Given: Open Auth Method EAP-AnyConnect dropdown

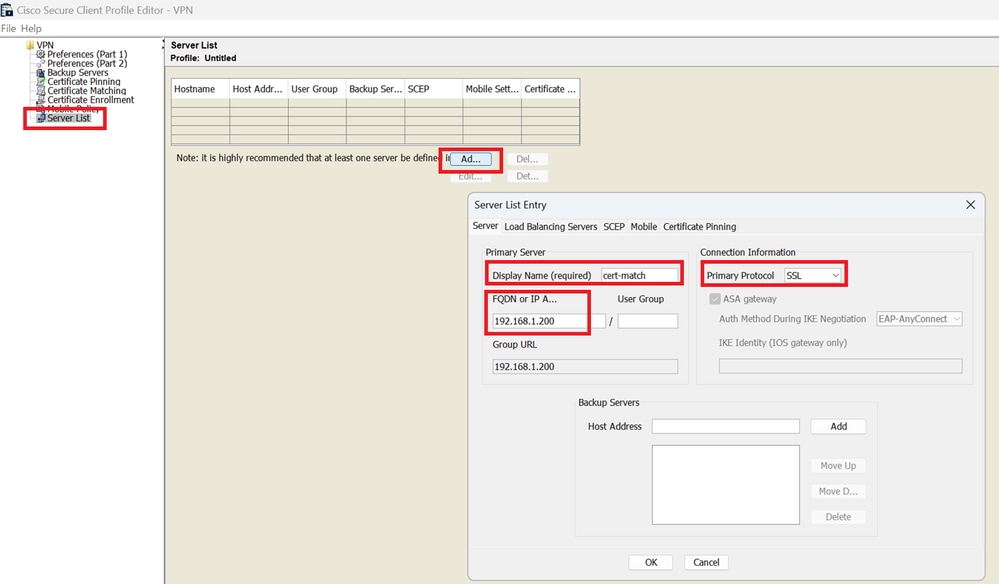Looking at the screenshot, I should [x=919, y=318].
